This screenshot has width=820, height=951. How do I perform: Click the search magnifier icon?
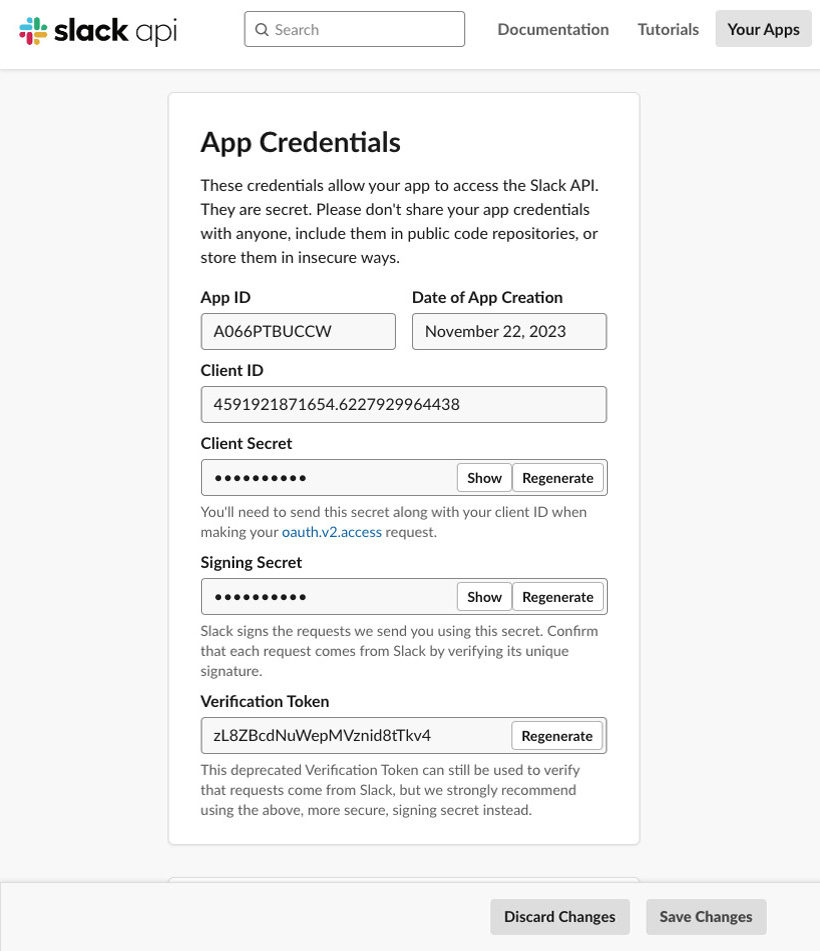pyautogui.click(x=261, y=30)
